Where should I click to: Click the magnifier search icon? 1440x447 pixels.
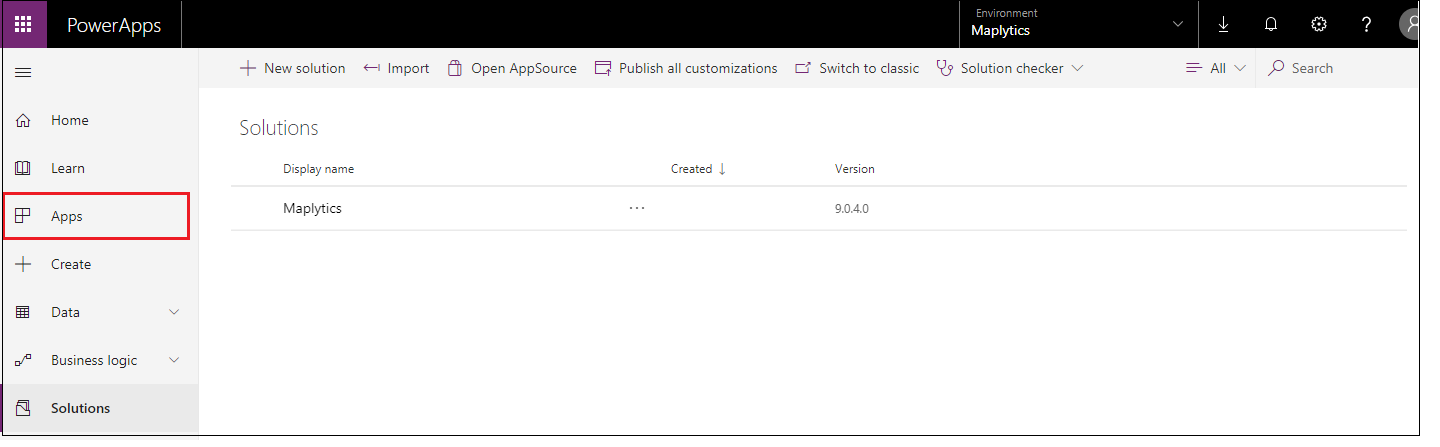point(1276,68)
